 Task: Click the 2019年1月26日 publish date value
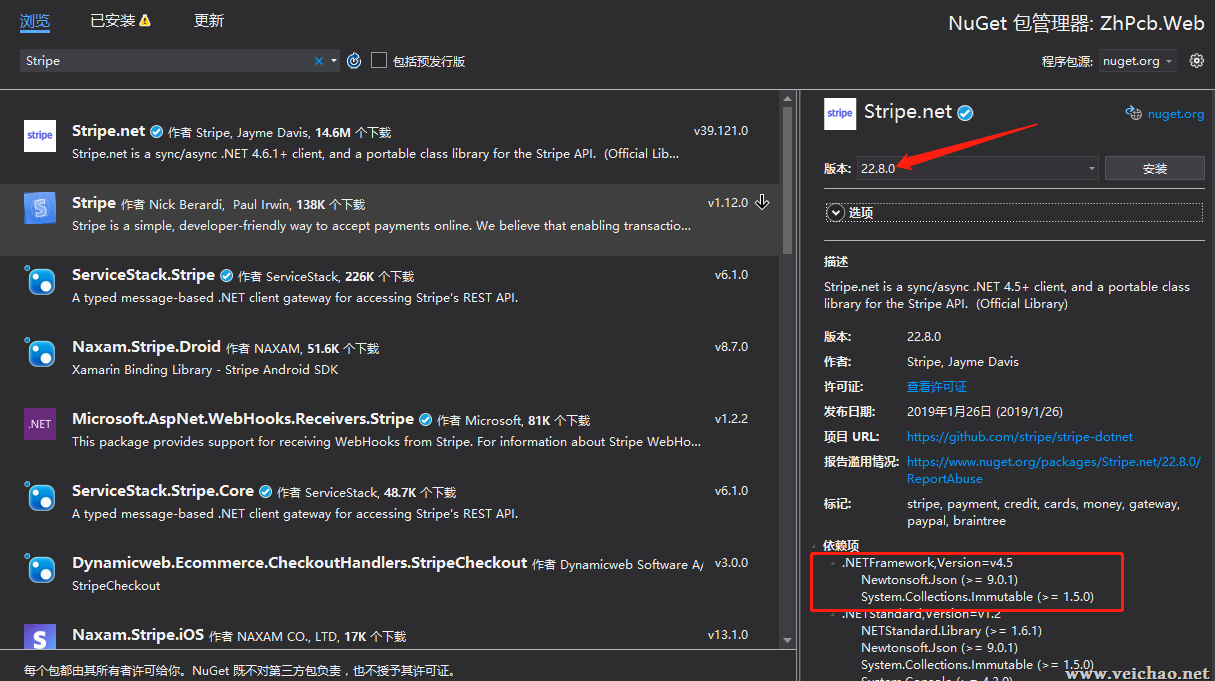983,411
